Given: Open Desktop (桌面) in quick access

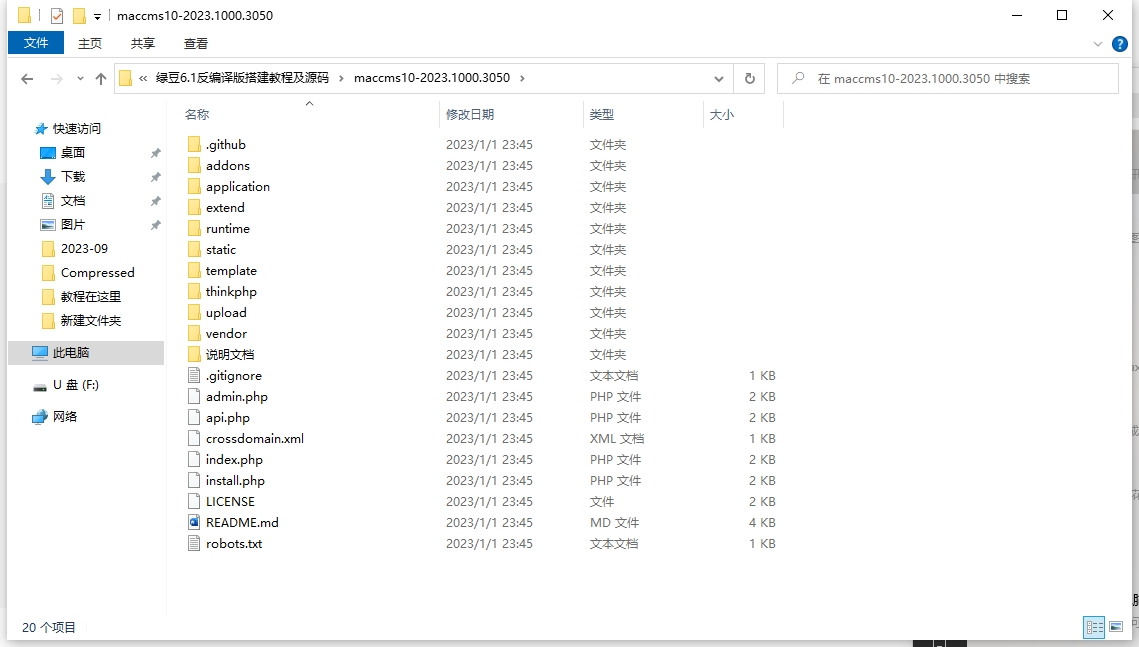Looking at the screenshot, I should tap(73, 152).
